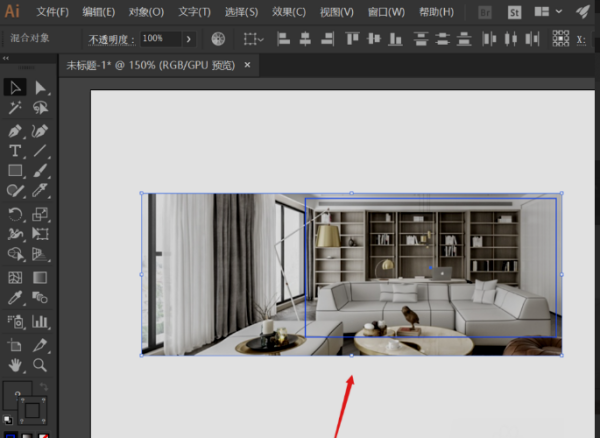Close the 未标题-1 document tab

tap(248, 65)
